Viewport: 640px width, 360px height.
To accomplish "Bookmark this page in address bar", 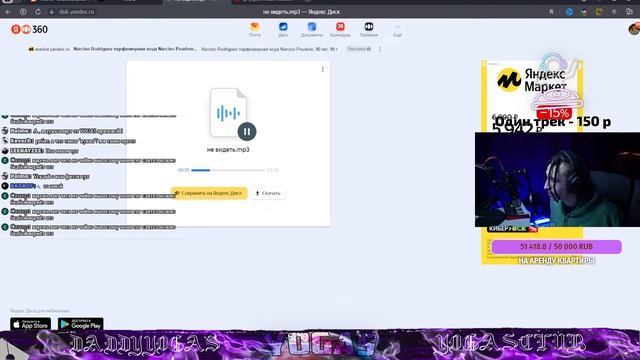I will pyautogui.click(x=551, y=12).
